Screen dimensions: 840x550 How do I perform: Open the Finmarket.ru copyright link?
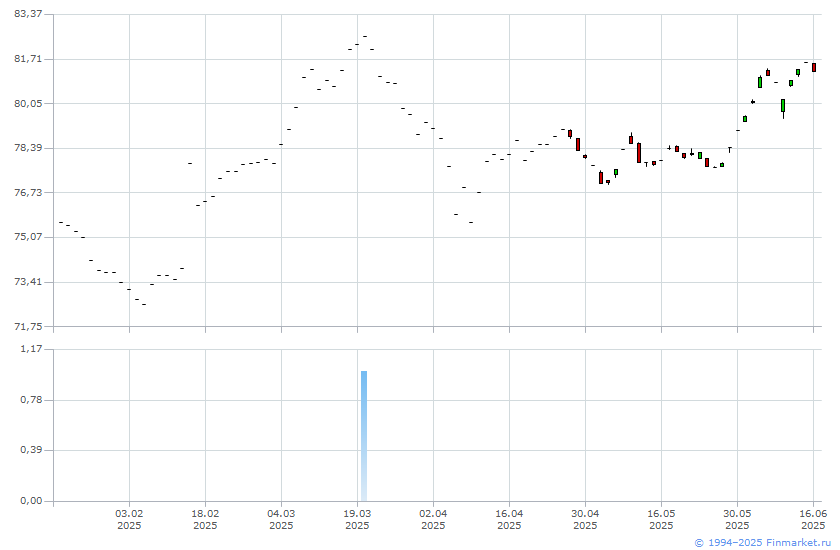coord(763,543)
